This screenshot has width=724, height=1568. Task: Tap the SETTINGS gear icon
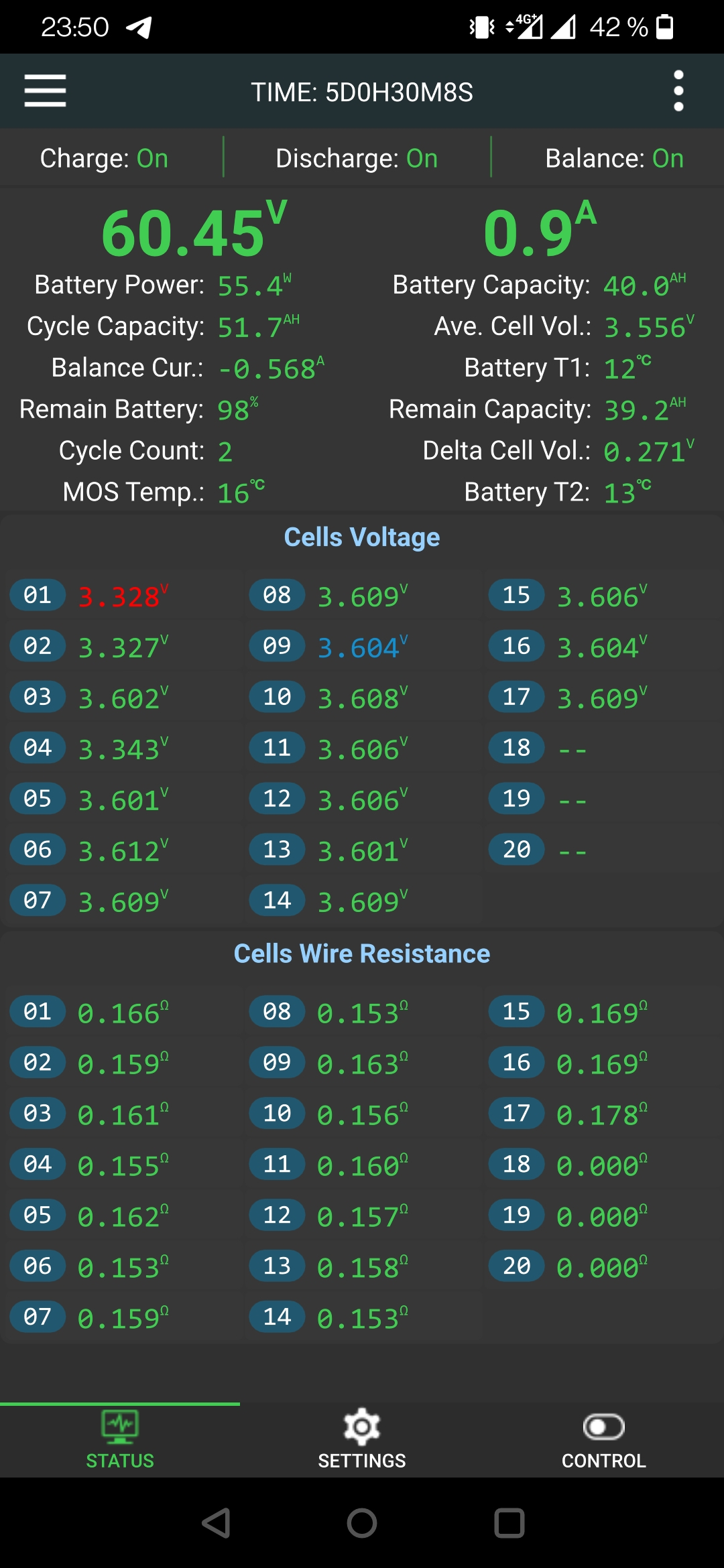[362, 1427]
